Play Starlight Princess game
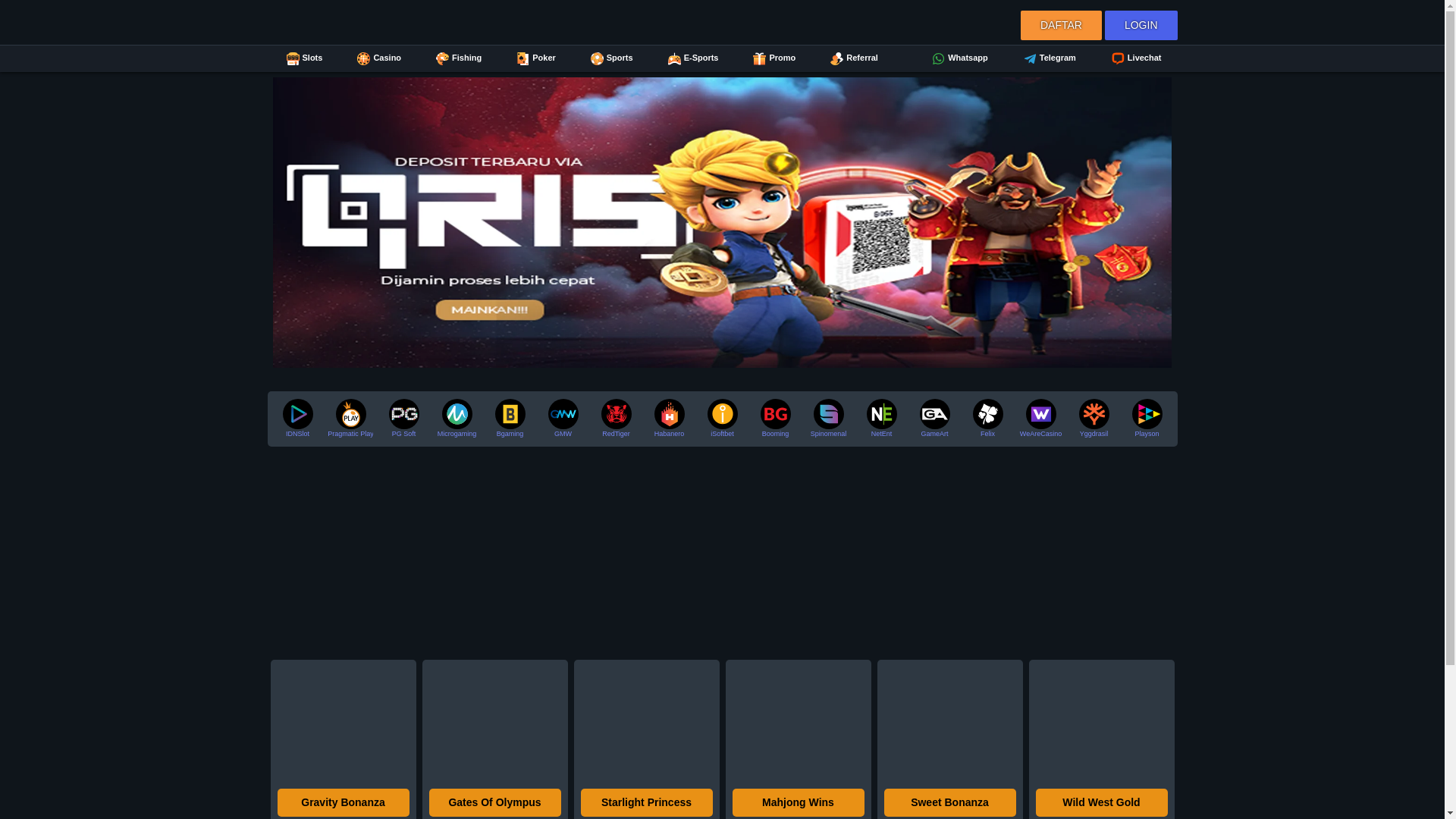Screen dimensions: 1456x819 pyautogui.click(x=646, y=802)
